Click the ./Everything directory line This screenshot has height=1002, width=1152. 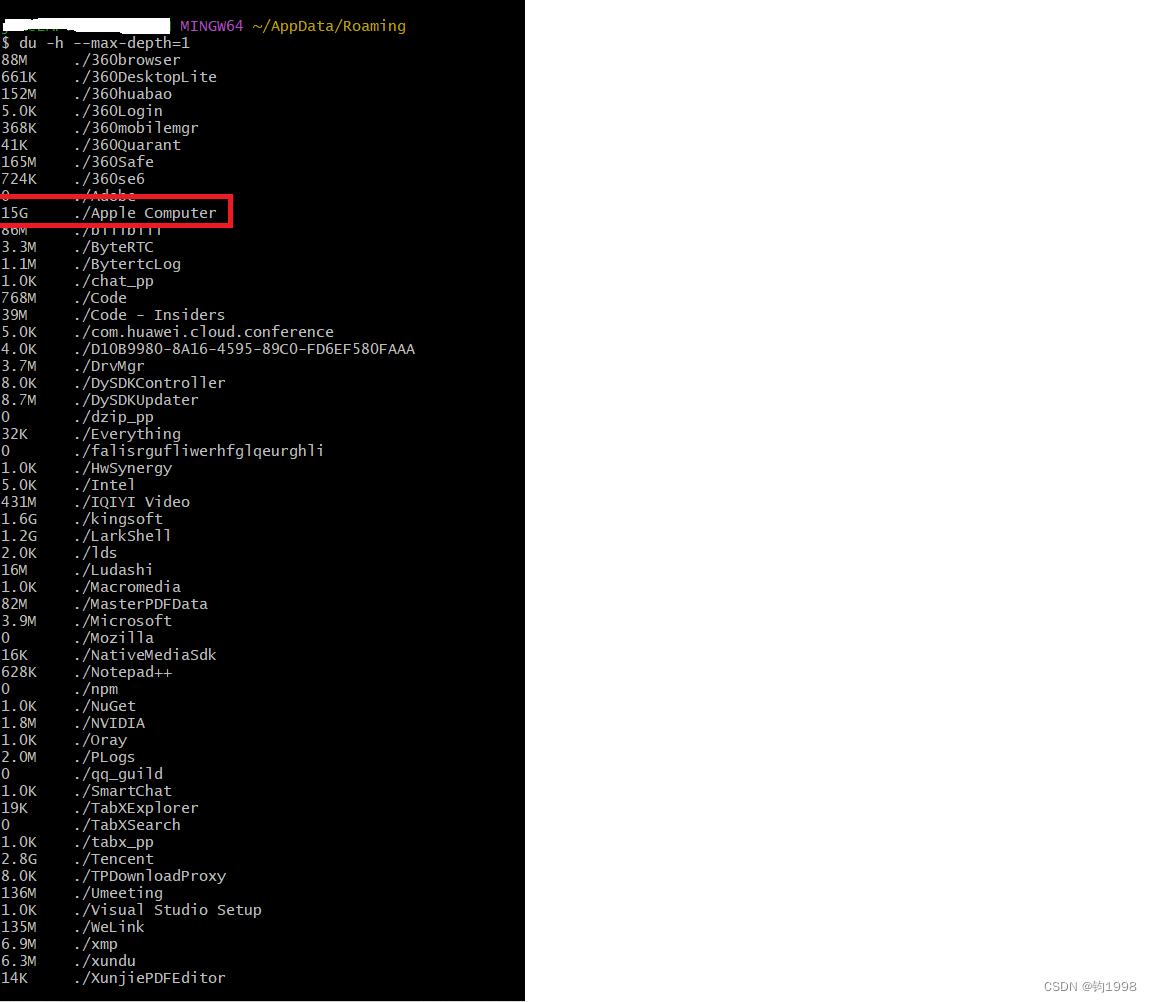[x=90, y=433]
